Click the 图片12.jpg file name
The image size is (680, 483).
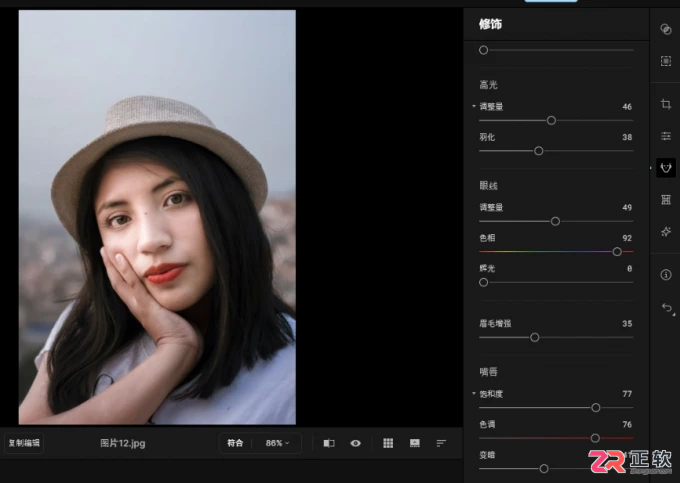(x=123, y=443)
